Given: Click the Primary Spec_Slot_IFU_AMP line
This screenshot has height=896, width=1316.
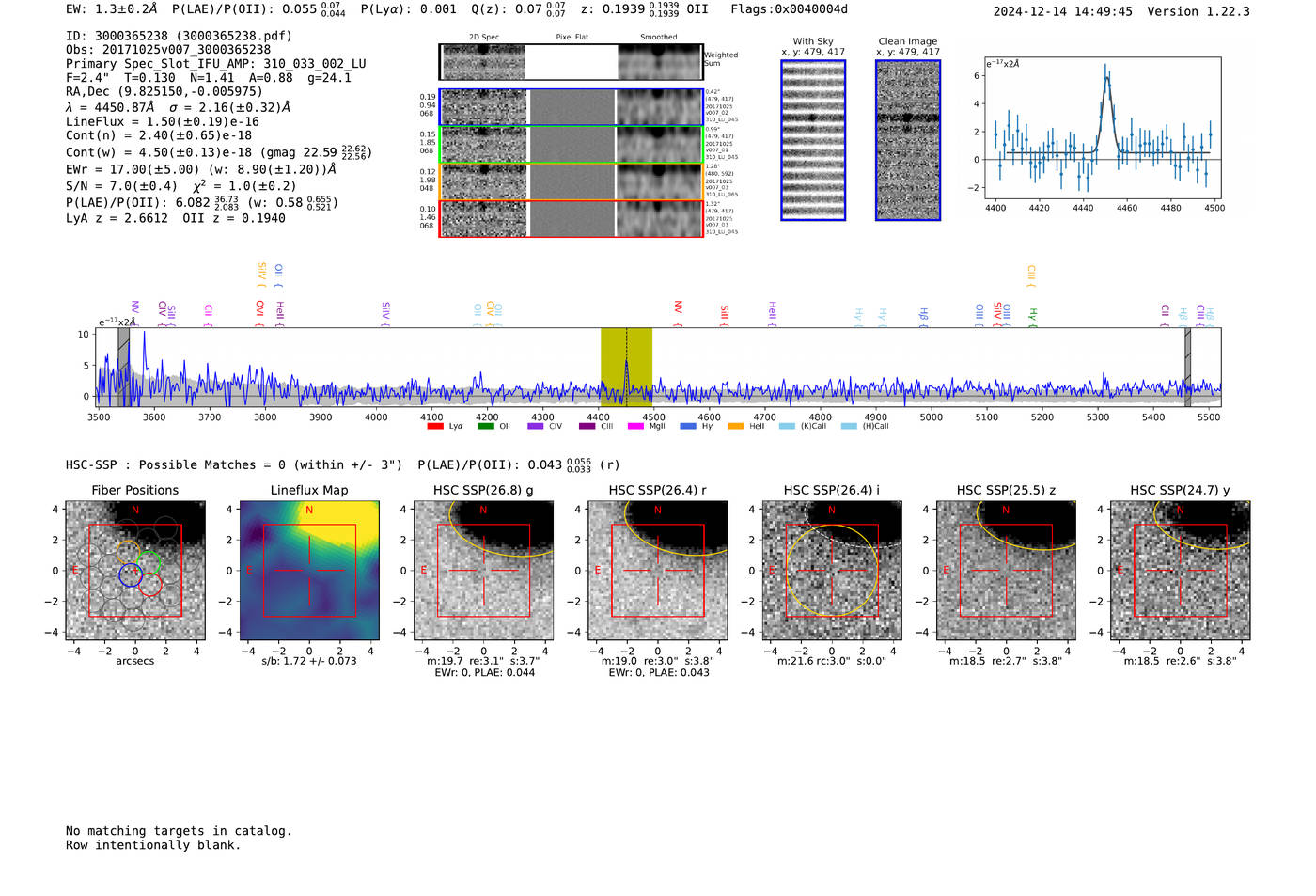Looking at the screenshot, I should tap(216, 64).
